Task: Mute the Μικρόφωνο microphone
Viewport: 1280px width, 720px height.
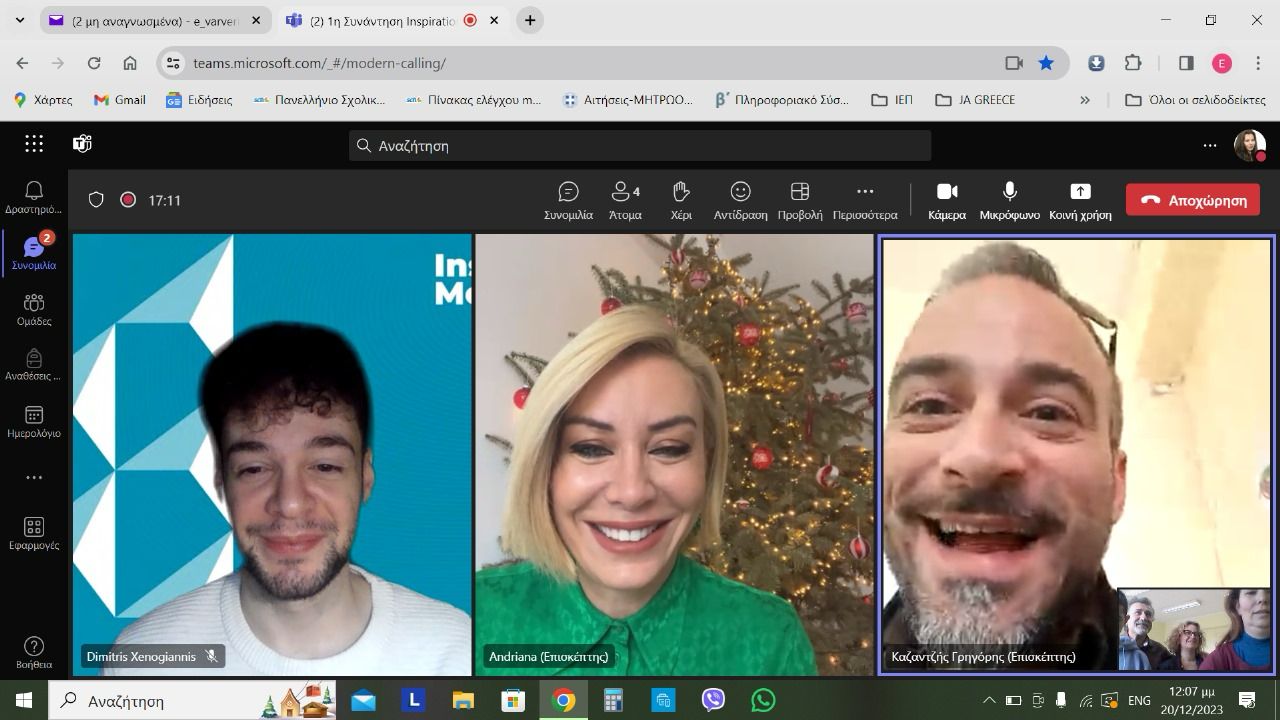Action: click(x=1009, y=200)
